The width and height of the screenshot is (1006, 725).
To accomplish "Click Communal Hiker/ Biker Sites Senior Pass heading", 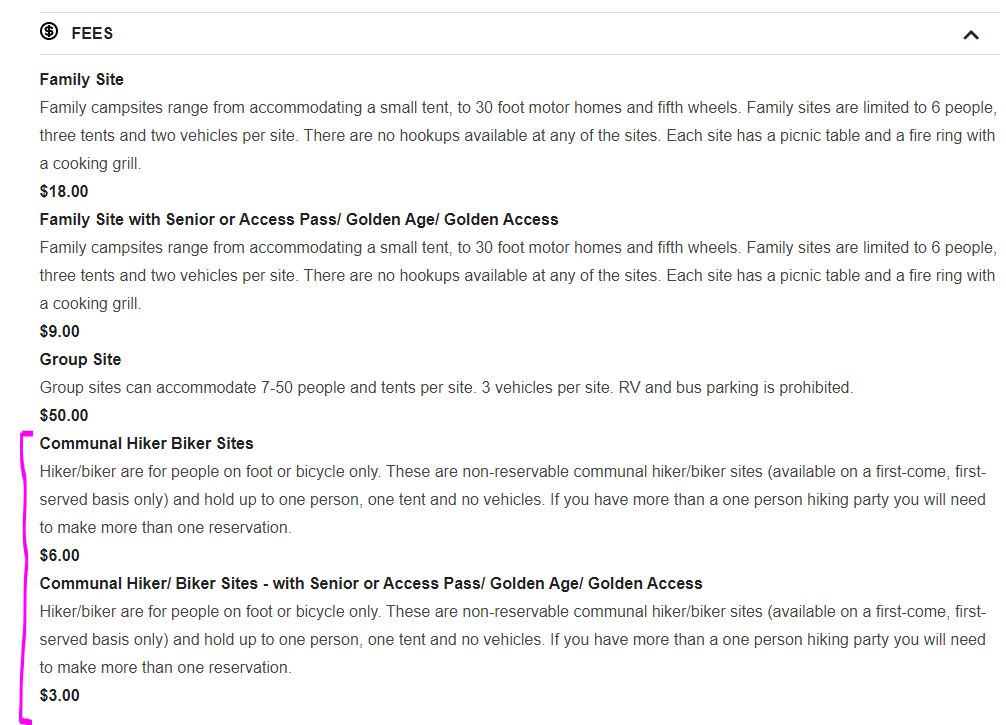I will coord(371,583).
